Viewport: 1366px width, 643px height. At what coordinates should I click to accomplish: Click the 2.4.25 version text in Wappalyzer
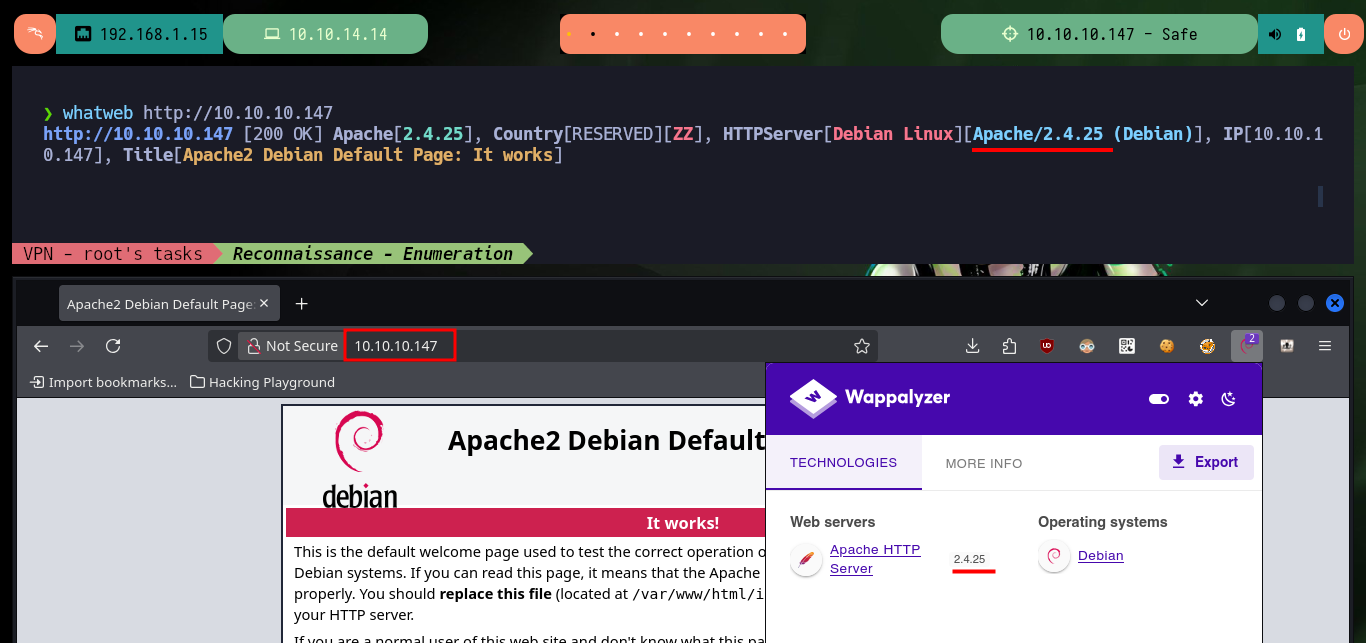click(x=969, y=559)
